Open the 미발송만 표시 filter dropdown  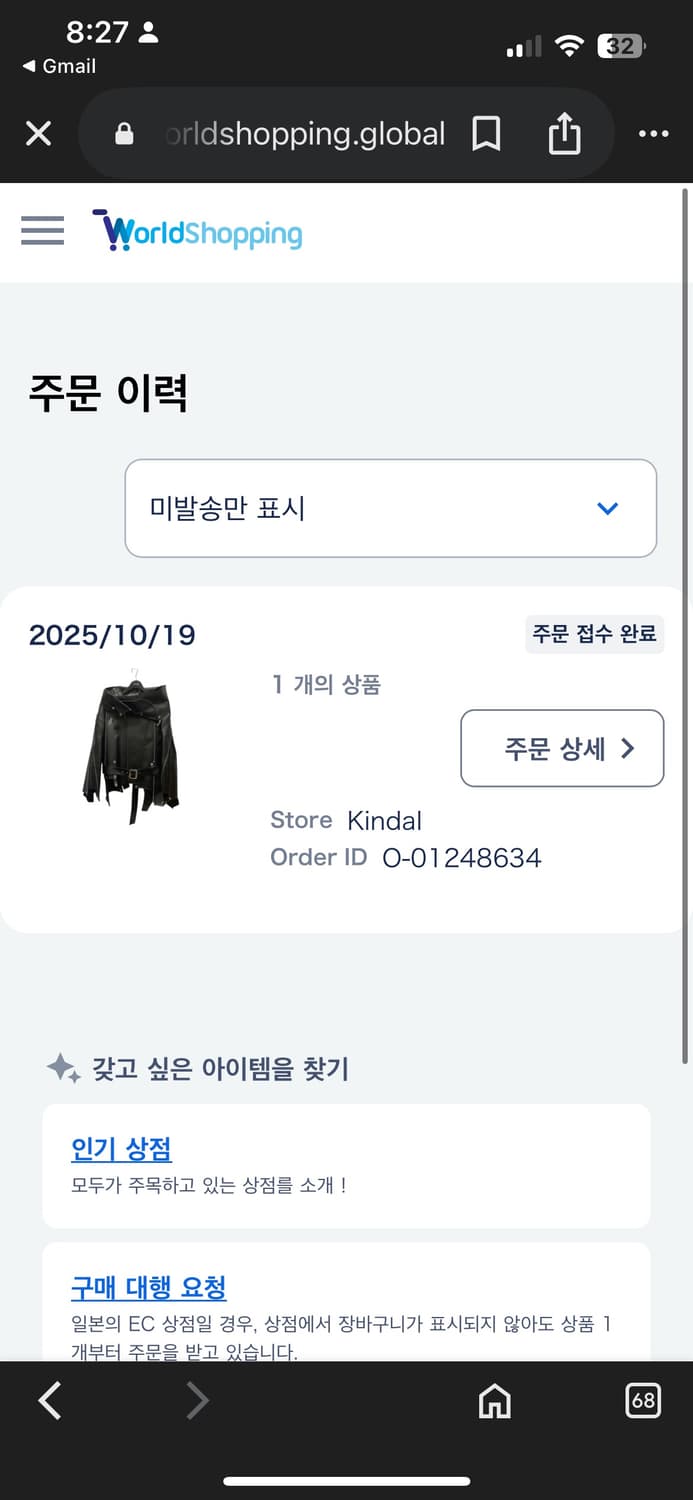click(390, 508)
